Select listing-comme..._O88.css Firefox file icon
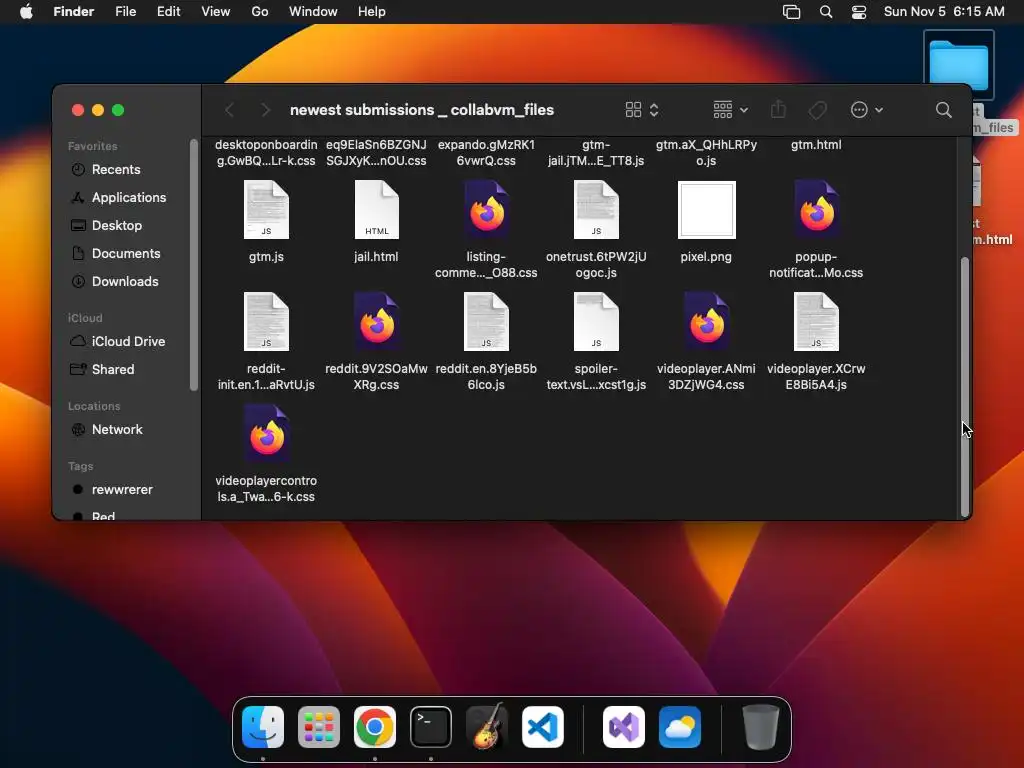The image size is (1024, 768). click(x=487, y=210)
